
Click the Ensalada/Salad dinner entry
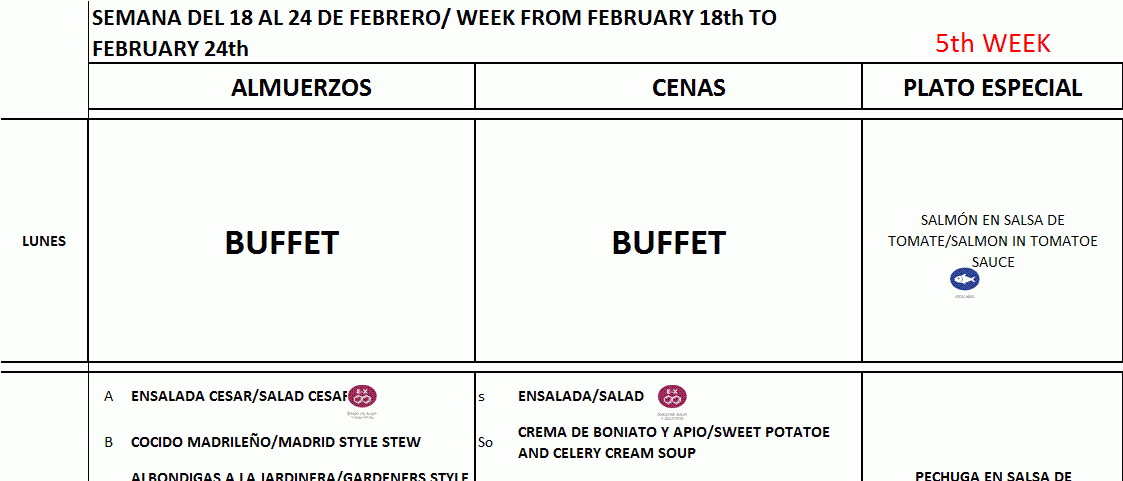(x=581, y=396)
